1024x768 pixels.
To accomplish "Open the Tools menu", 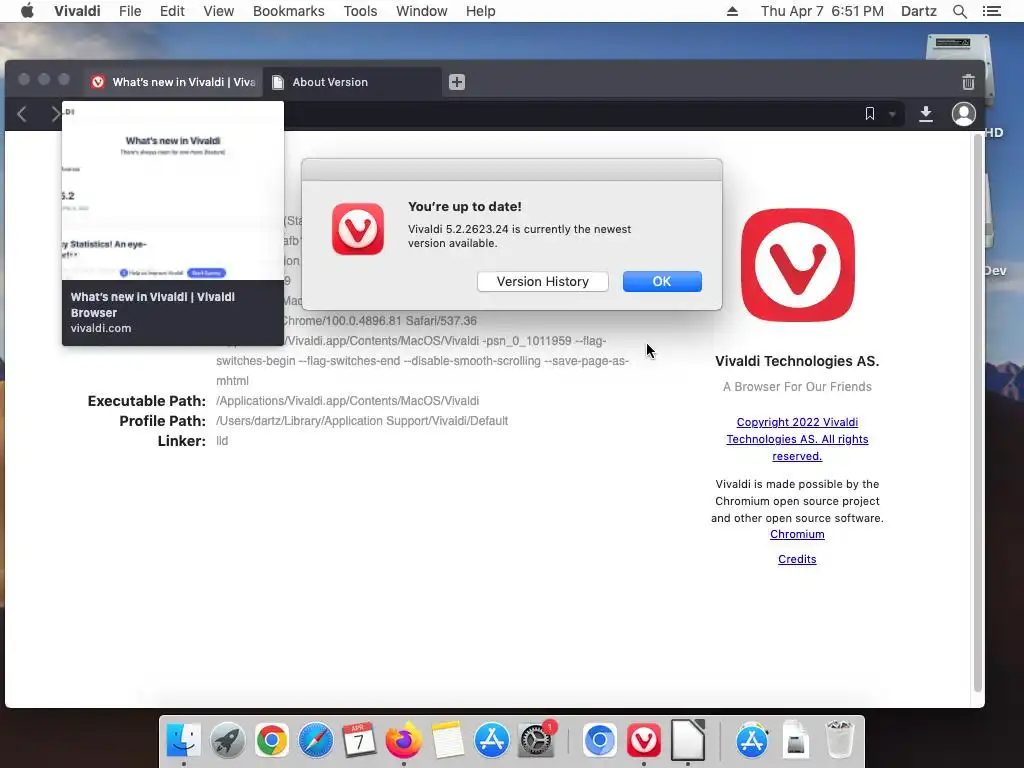I will click(x=360, y=11).
